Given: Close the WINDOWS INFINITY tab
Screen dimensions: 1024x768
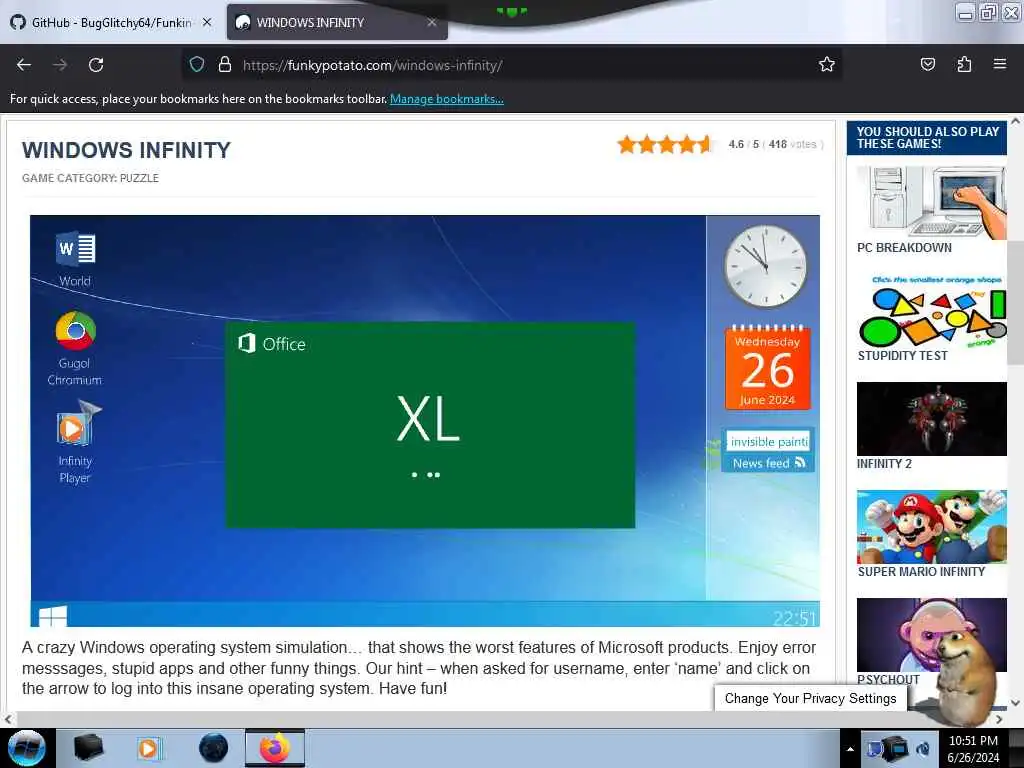Looking at the screenshot, I should (432, 22).
